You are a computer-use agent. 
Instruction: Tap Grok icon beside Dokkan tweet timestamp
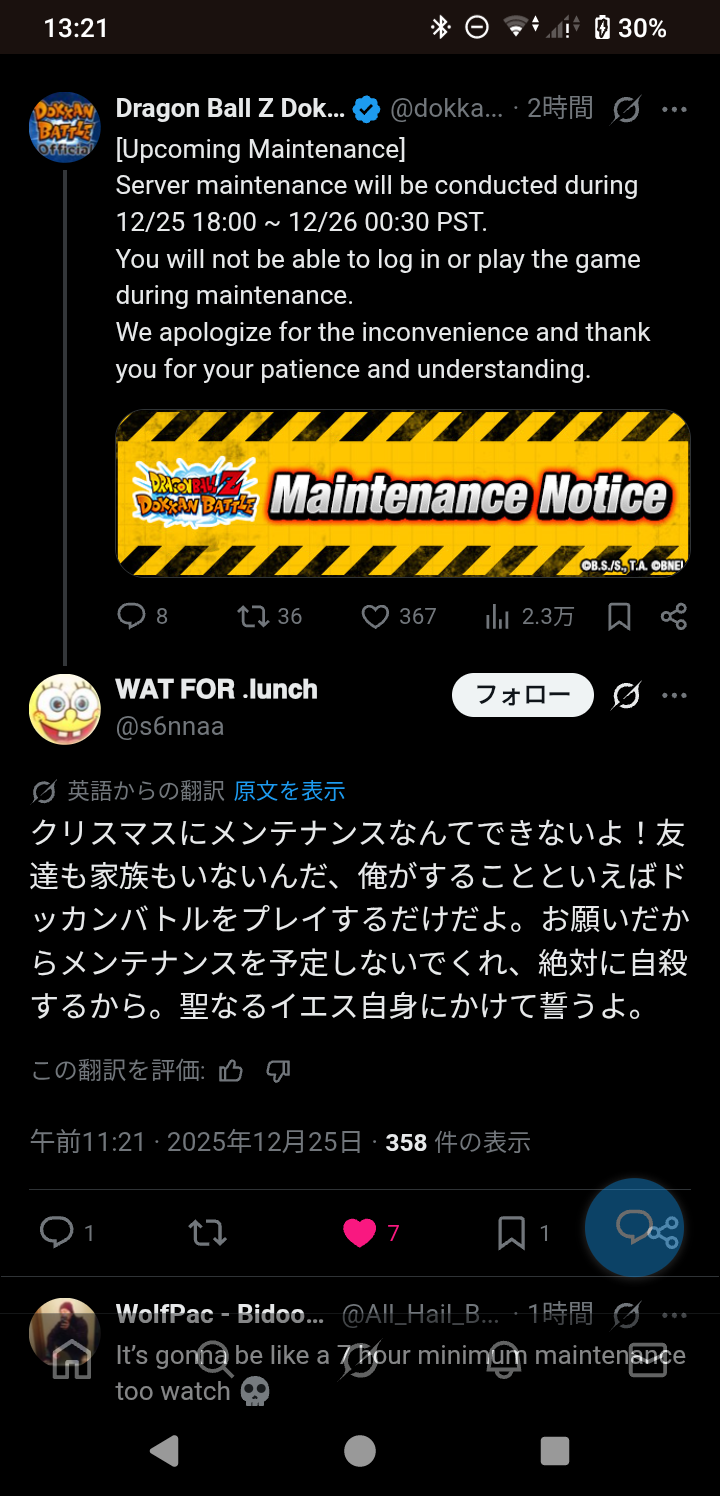[x=627, y=109]
